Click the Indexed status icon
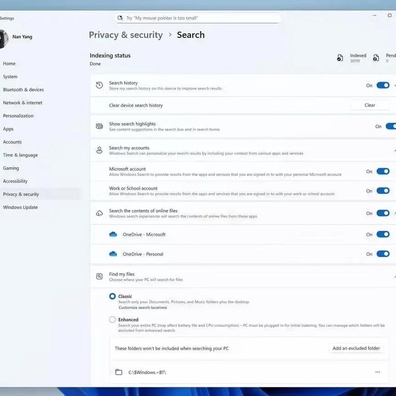The height and width of the screenshot is (396, 396). click(340, 58)
